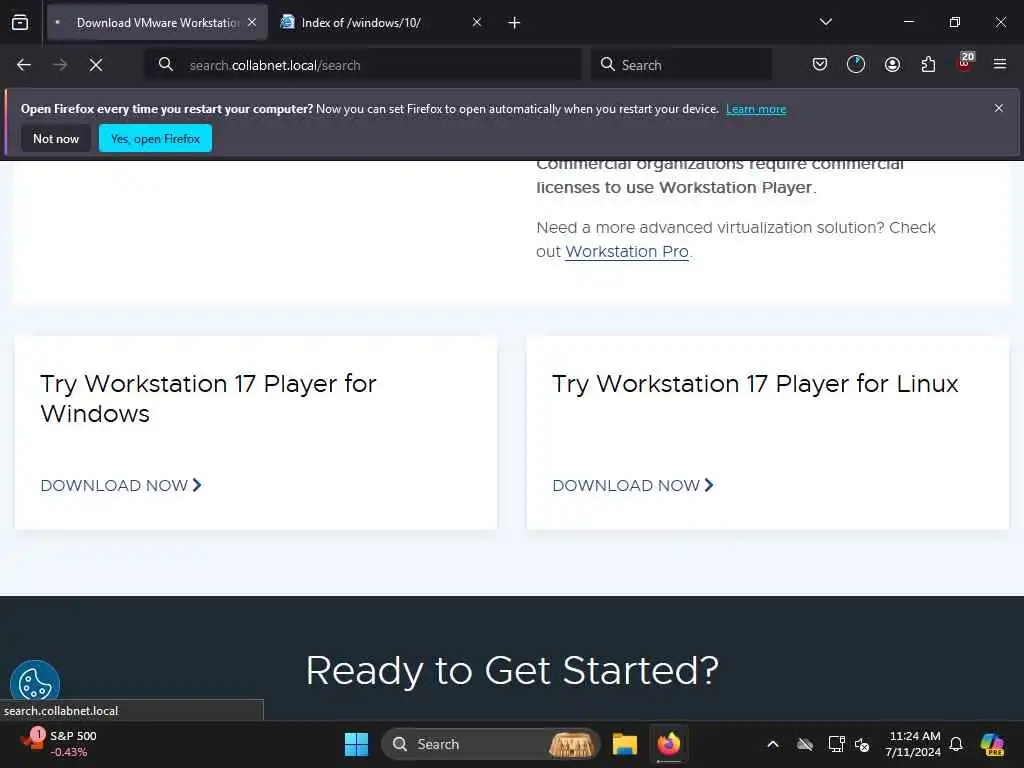The height and width of the screenshot is (768, 1024).
Task: Click the Firefox taskbar icon
Action: 669,744
